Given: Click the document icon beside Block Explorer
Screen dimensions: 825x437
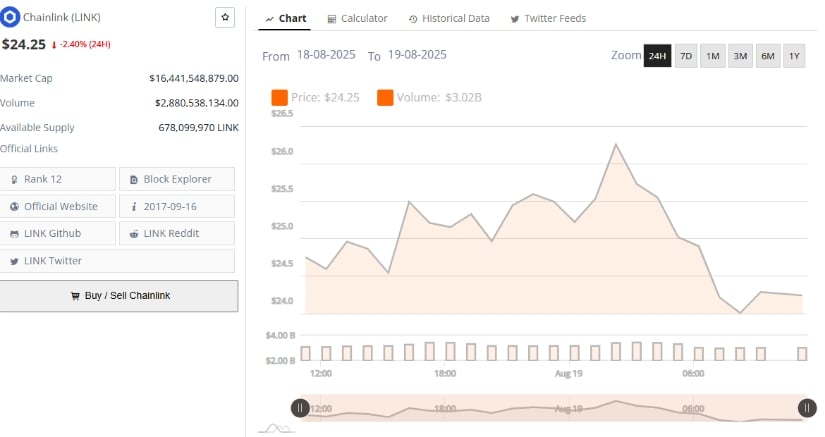Looking at the screenshot, I should click(x=134, y=179).
